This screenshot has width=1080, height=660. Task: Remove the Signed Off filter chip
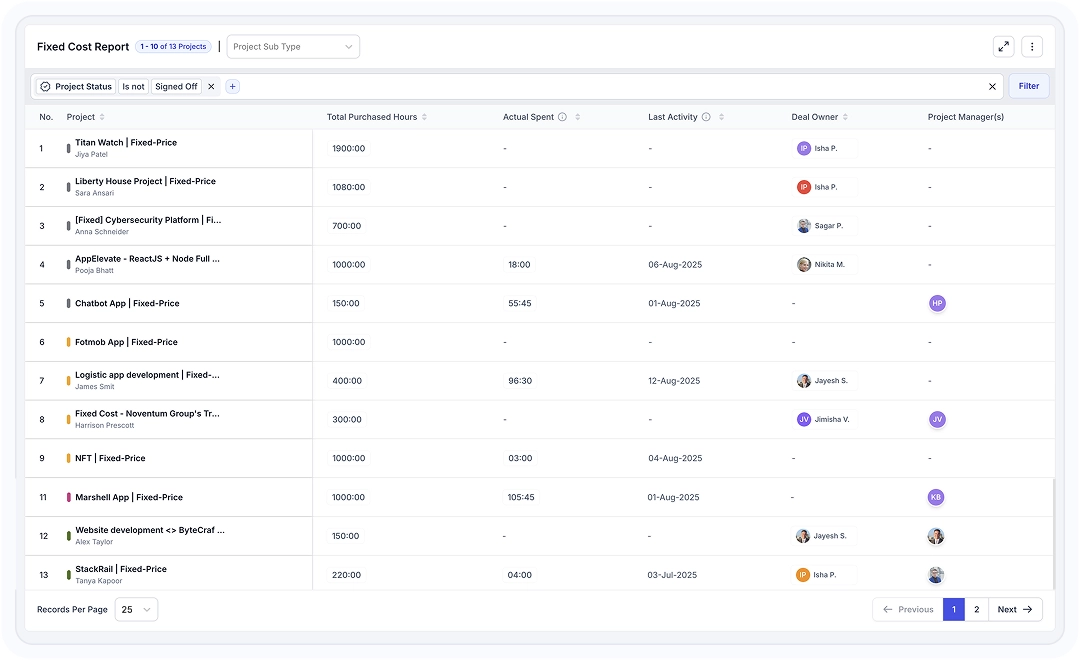tap(211, 87)
